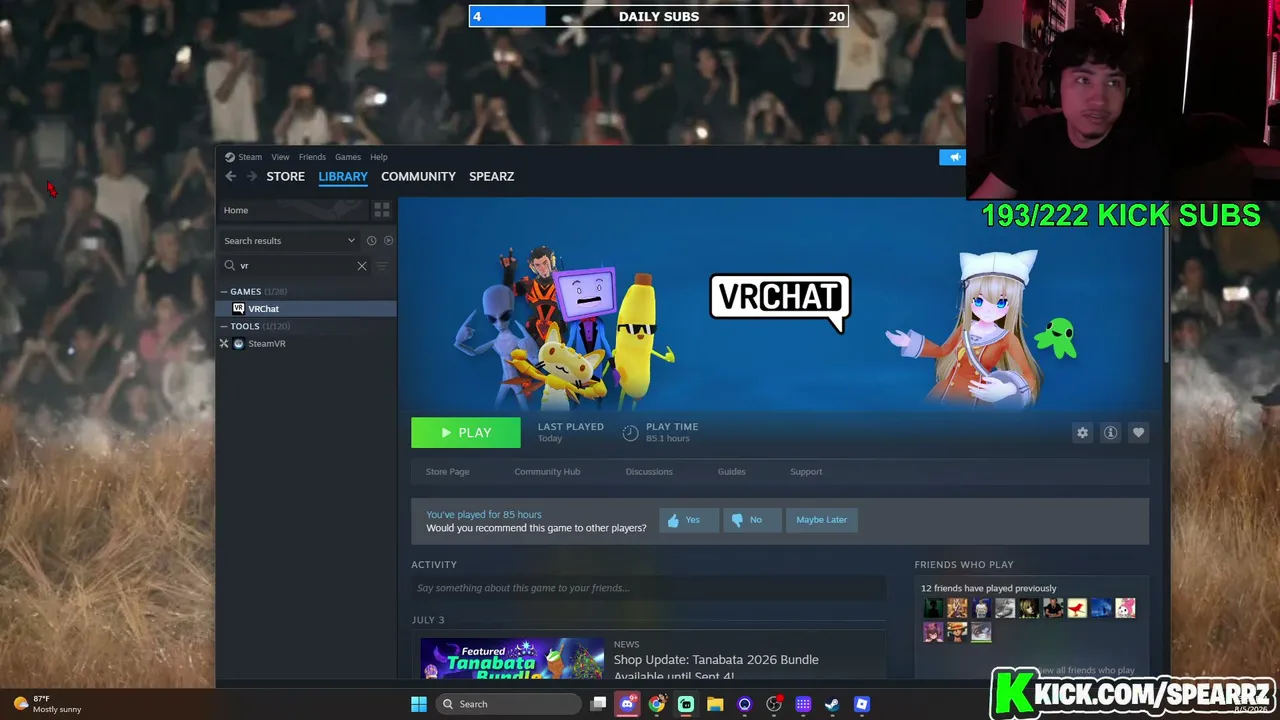Click the No thumbs-down button
This screenshot has height=720, width=1280.
coord(751,520)
